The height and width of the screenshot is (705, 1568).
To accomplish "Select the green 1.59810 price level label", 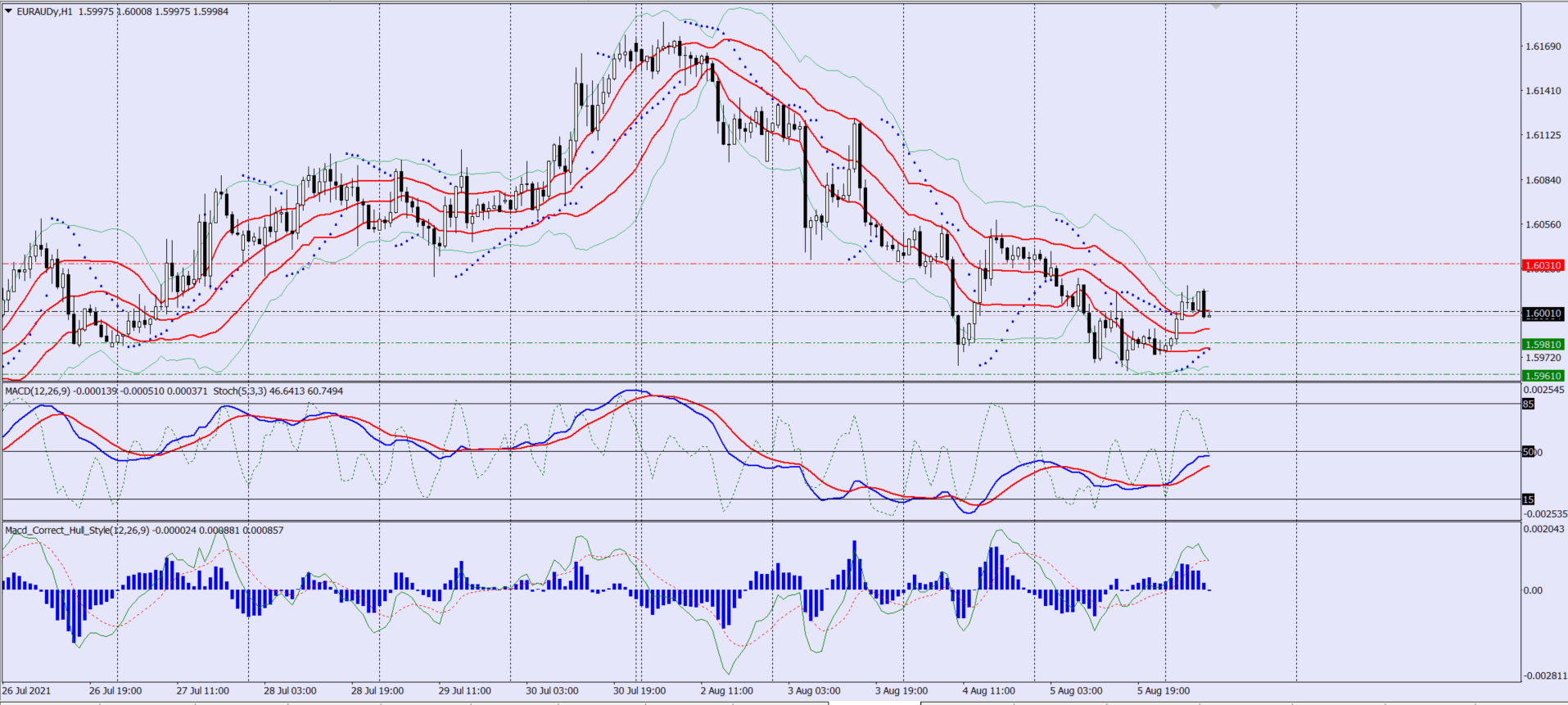I will (1543, 345).
